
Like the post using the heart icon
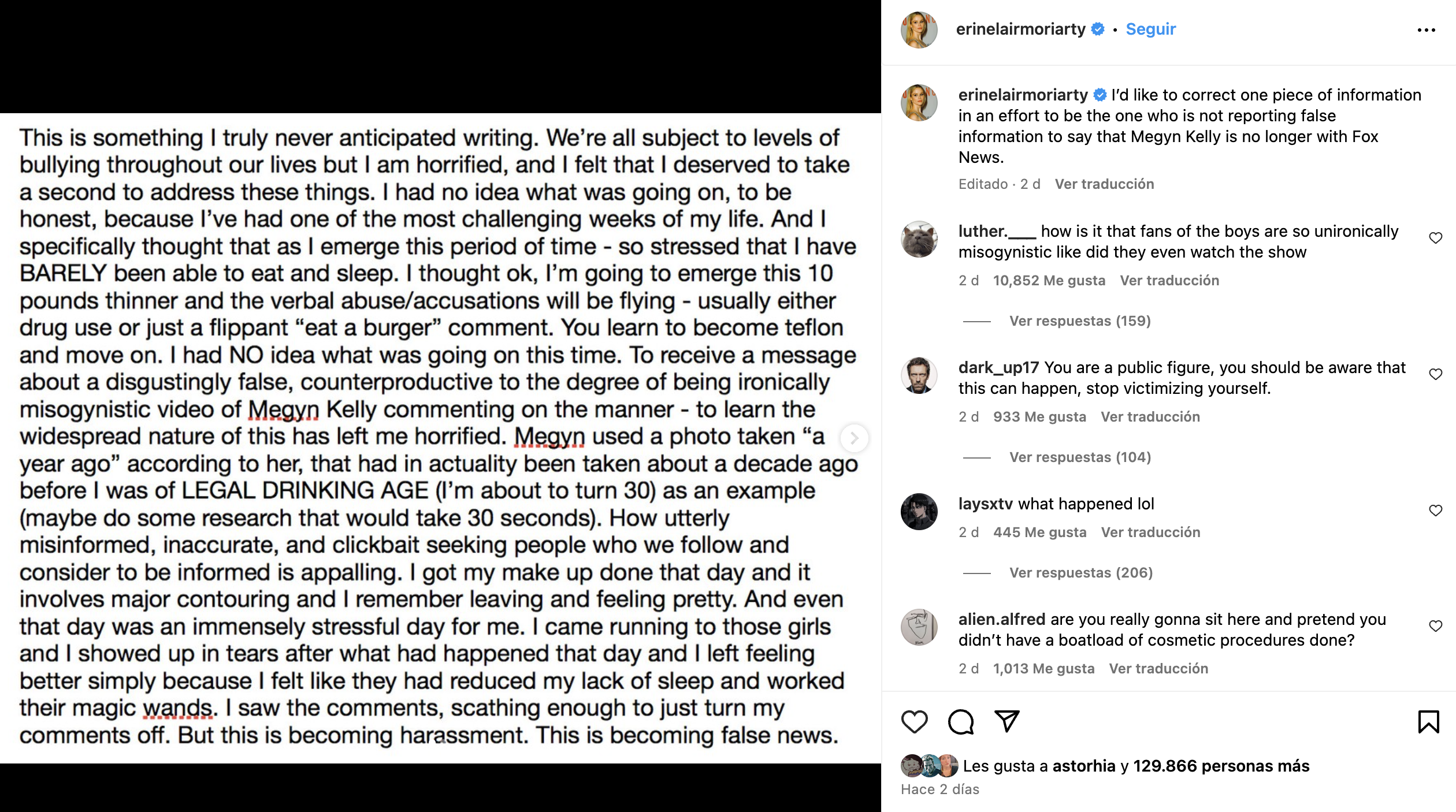coord(915,721)
